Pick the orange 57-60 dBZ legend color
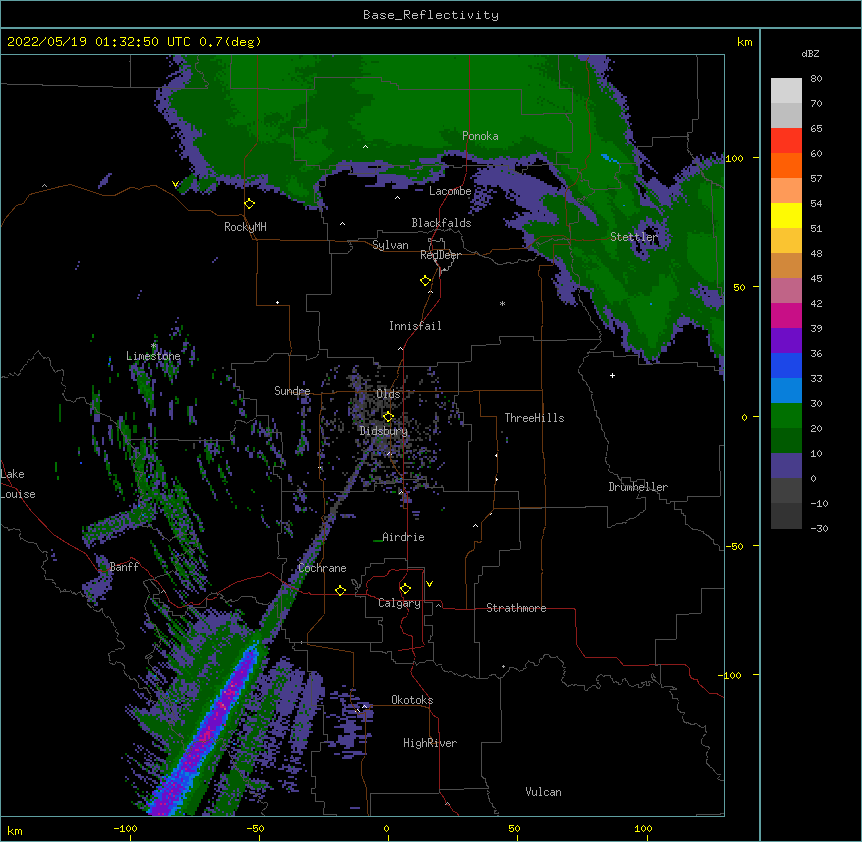Screen dimensions: 862x842 786,165
